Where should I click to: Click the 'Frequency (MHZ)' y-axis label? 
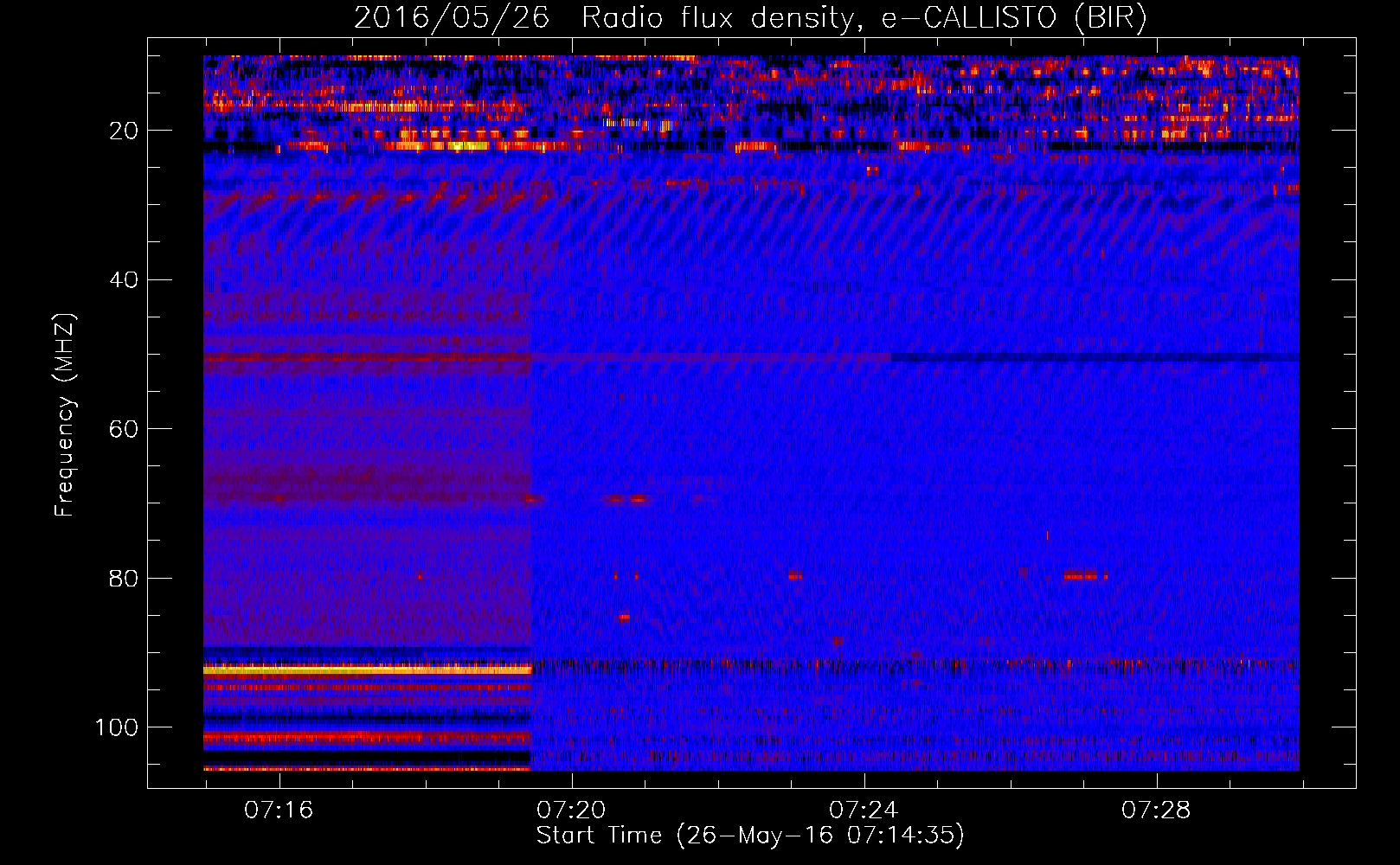click(x=65, y=415)
